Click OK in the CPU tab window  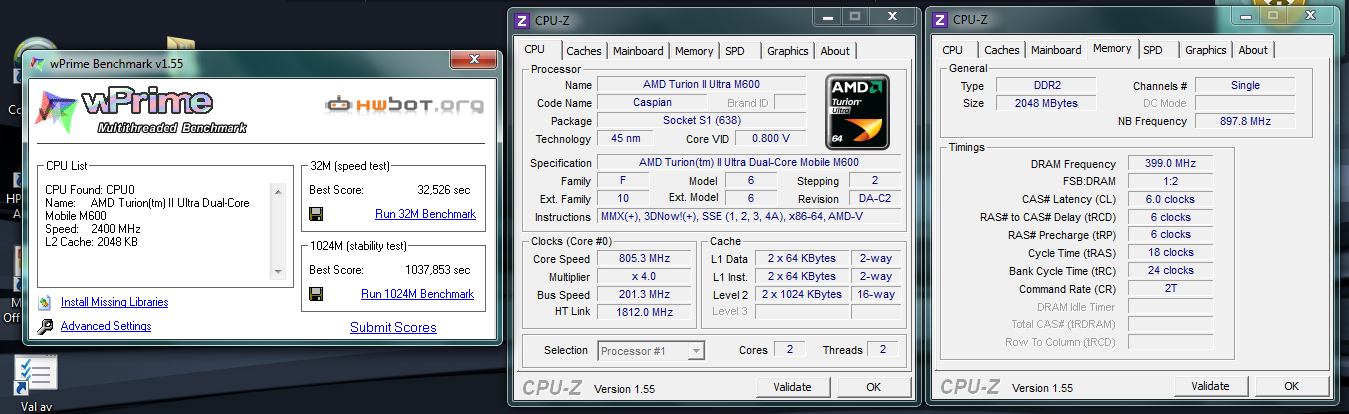(x=873, y=387)
